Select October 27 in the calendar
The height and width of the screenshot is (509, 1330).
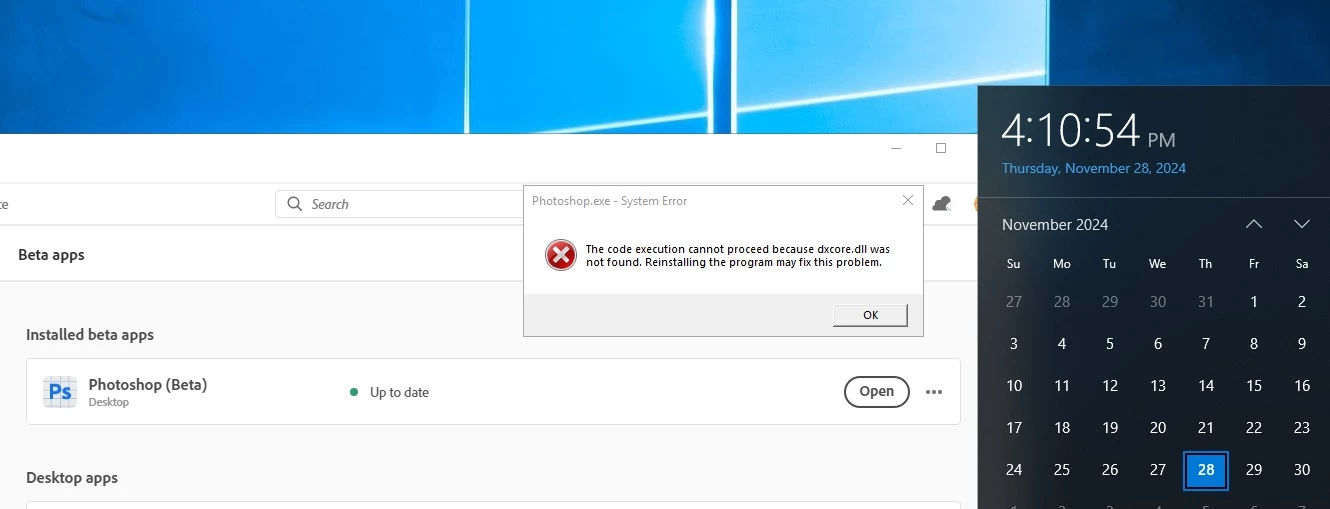tap(1014, 302)
